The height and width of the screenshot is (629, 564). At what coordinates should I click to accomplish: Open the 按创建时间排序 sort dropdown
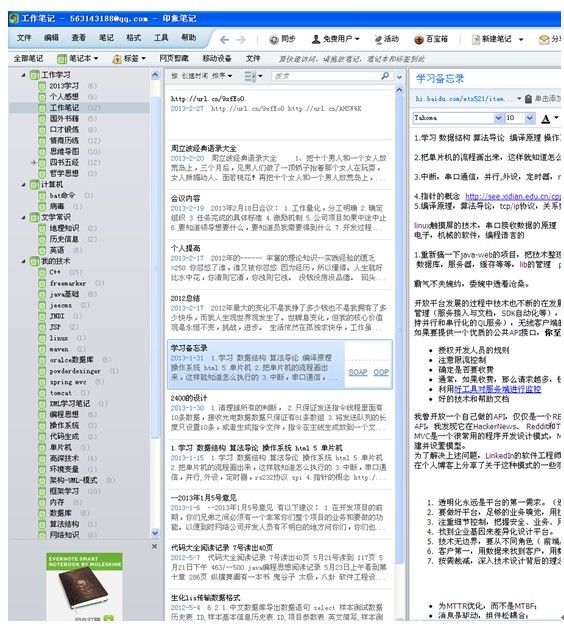(202, 75)
